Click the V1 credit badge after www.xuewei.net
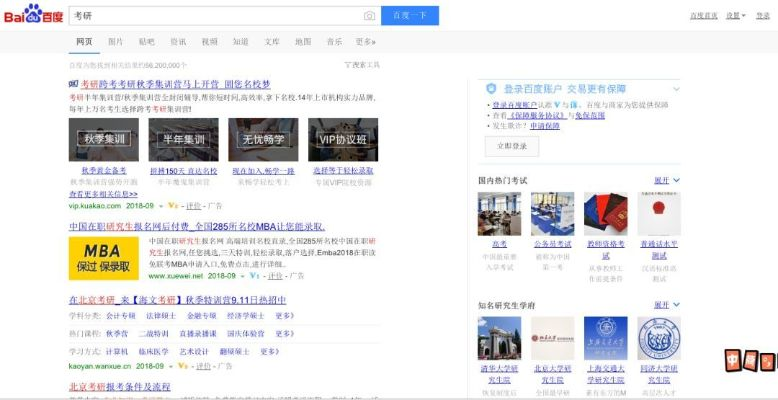Viewport: 778px width, 400px height. coord(255,275)
